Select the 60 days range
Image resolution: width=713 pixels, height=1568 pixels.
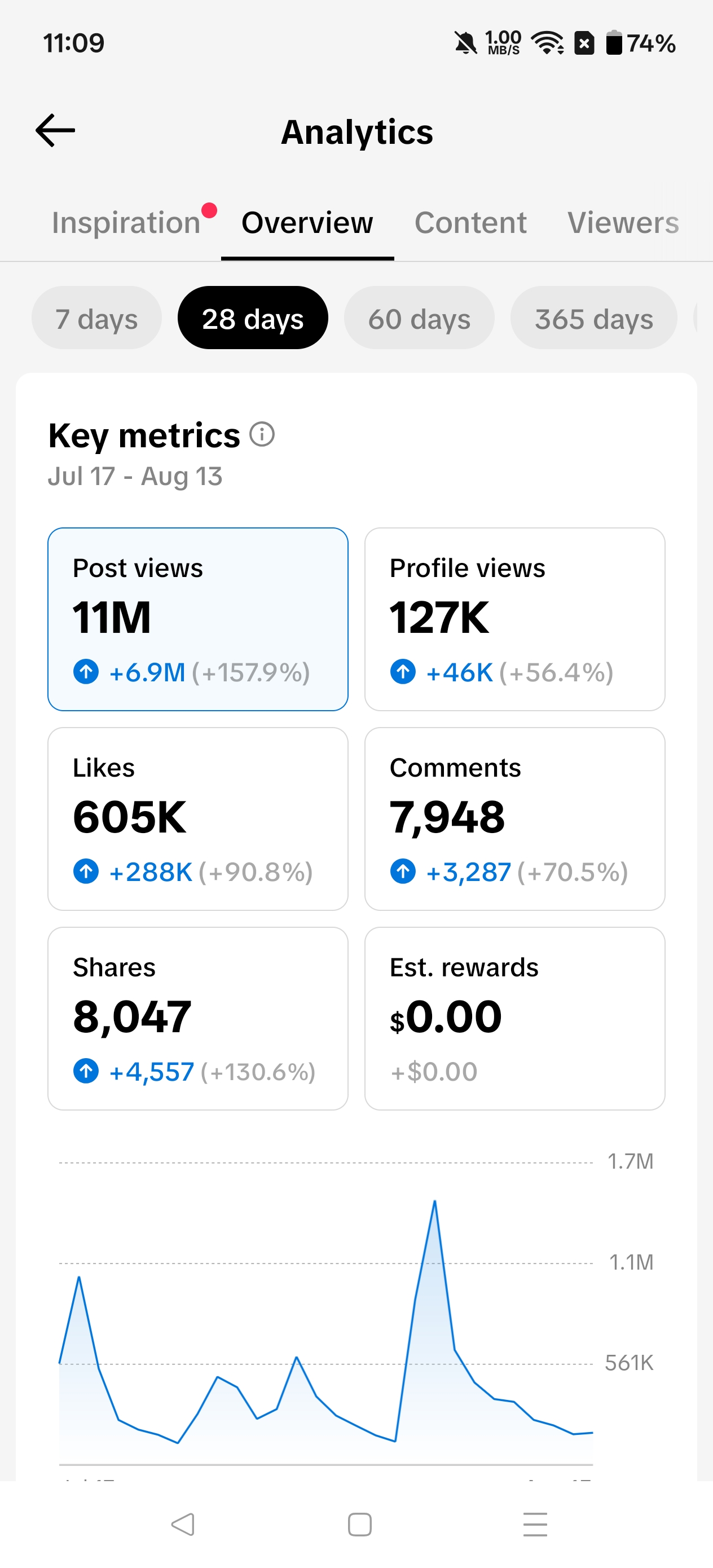[x=420, y=318]
